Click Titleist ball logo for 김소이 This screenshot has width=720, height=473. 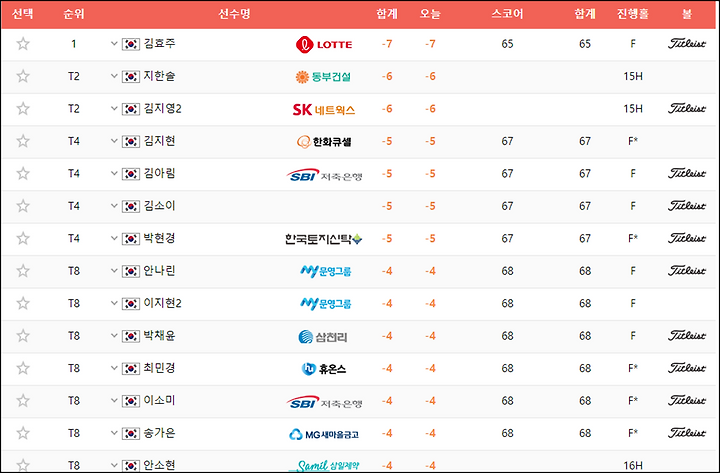tap(686, 206)
